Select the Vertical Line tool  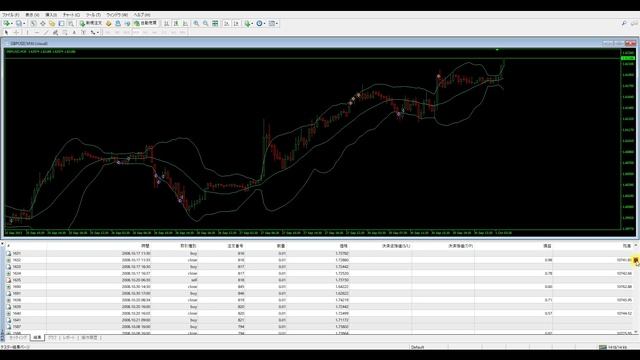click(x=27, y=32)
